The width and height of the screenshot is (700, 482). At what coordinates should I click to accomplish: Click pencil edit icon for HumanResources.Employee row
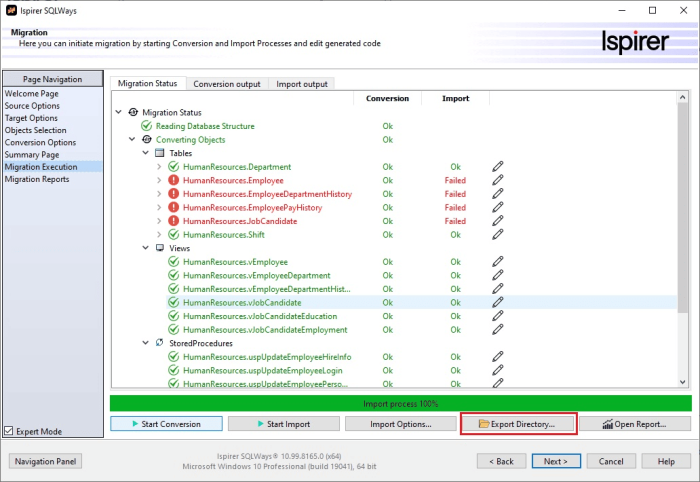[x=497, y=180]
